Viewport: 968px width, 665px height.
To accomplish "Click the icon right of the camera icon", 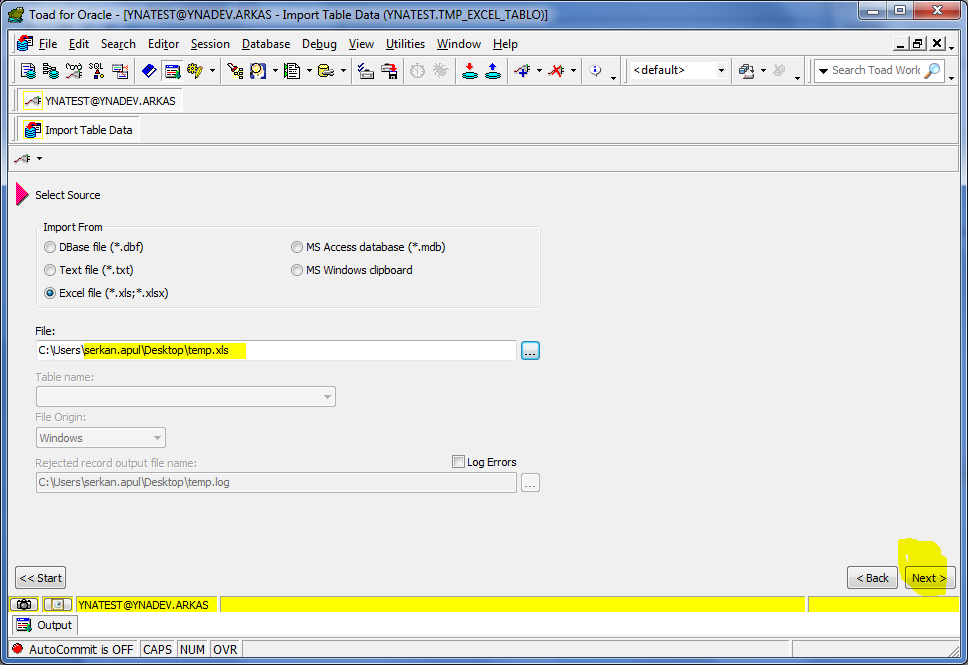I will 57,604.
